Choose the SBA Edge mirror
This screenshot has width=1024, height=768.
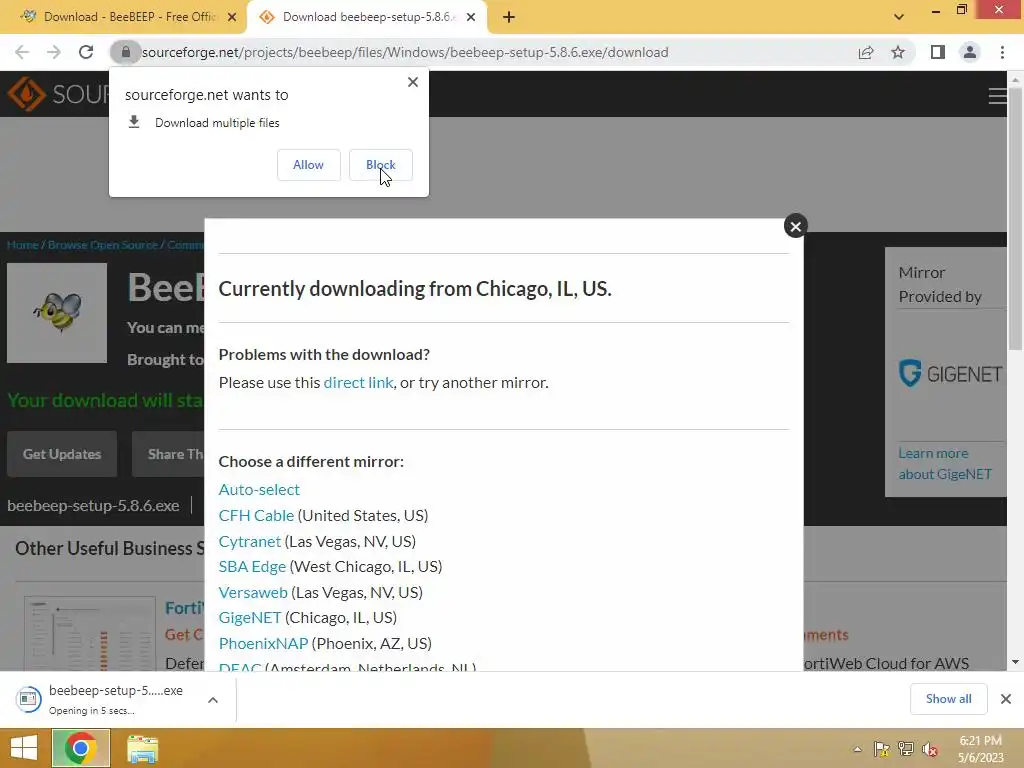pos(252,566)
